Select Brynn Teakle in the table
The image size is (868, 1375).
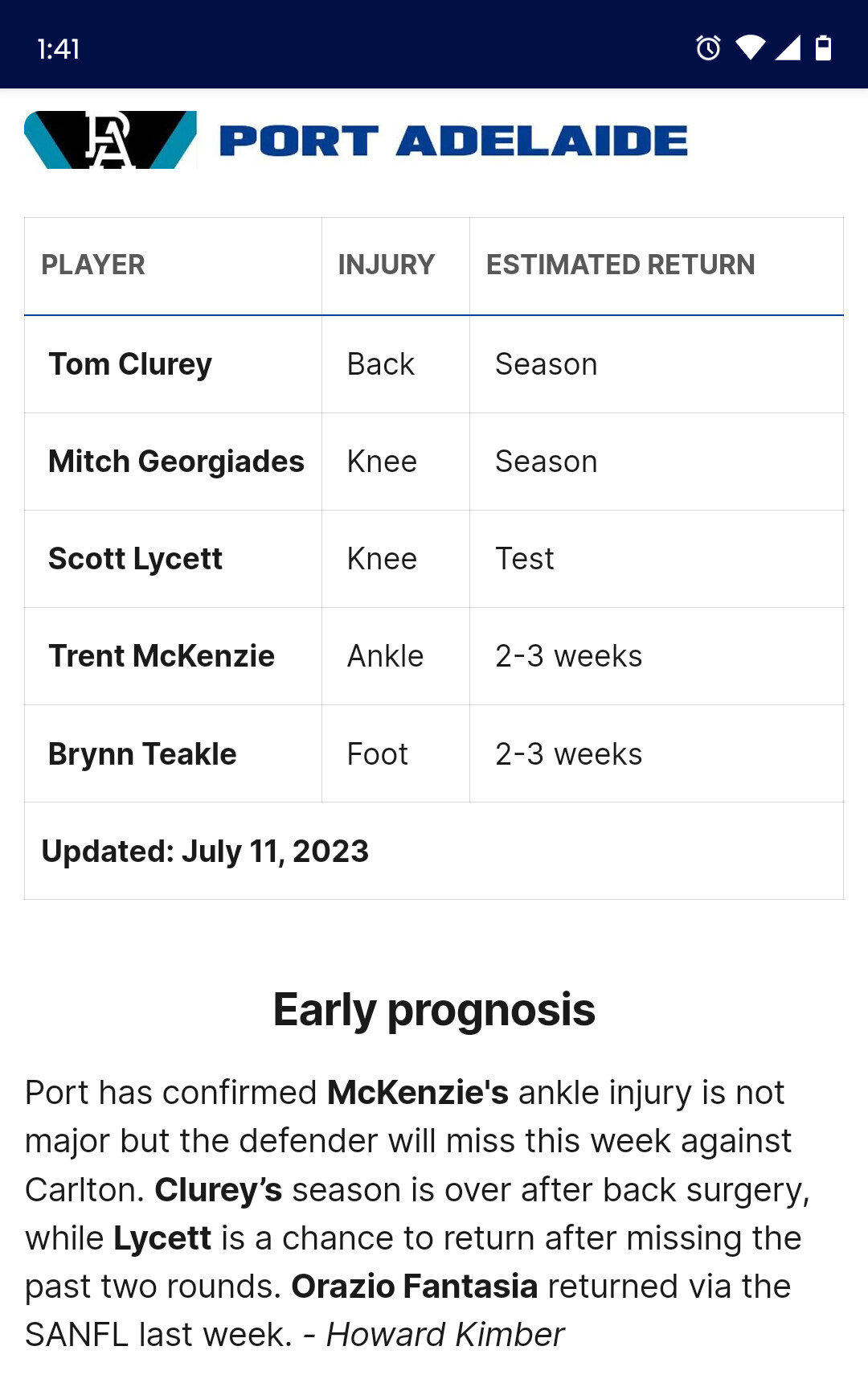[142, 754]
